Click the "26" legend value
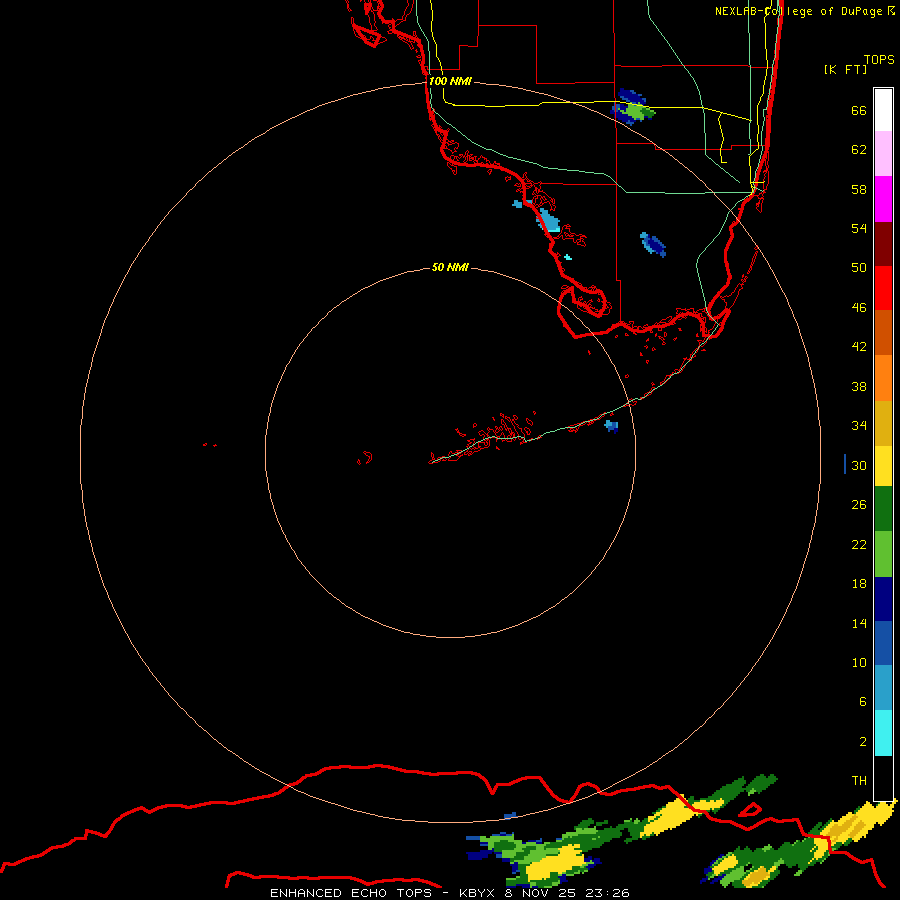This screenshot has width=900, height=900. pos(859,505)
